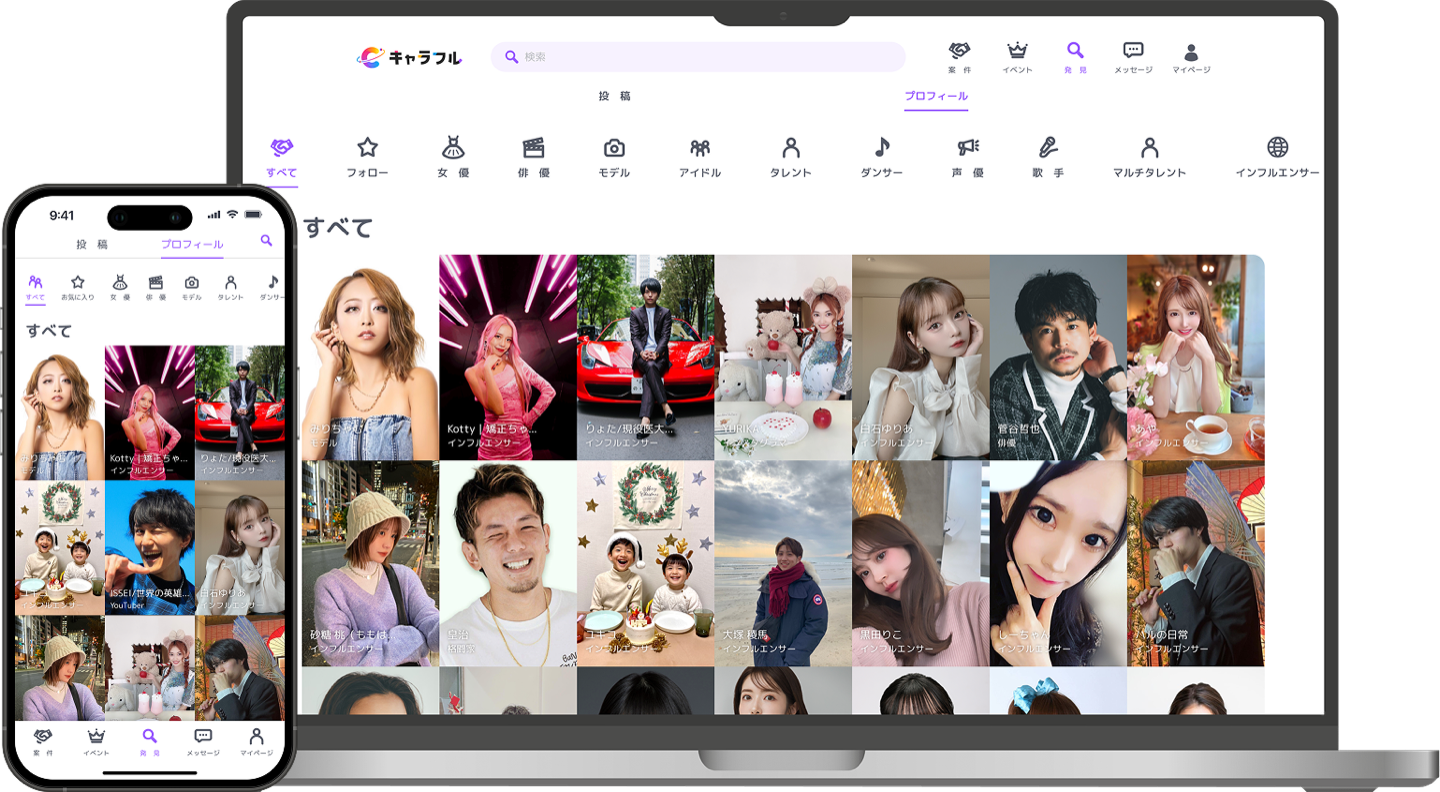Click the キャラフル logo on the laptop
This screenshot has width=1440, height=792.
(410, 58)
